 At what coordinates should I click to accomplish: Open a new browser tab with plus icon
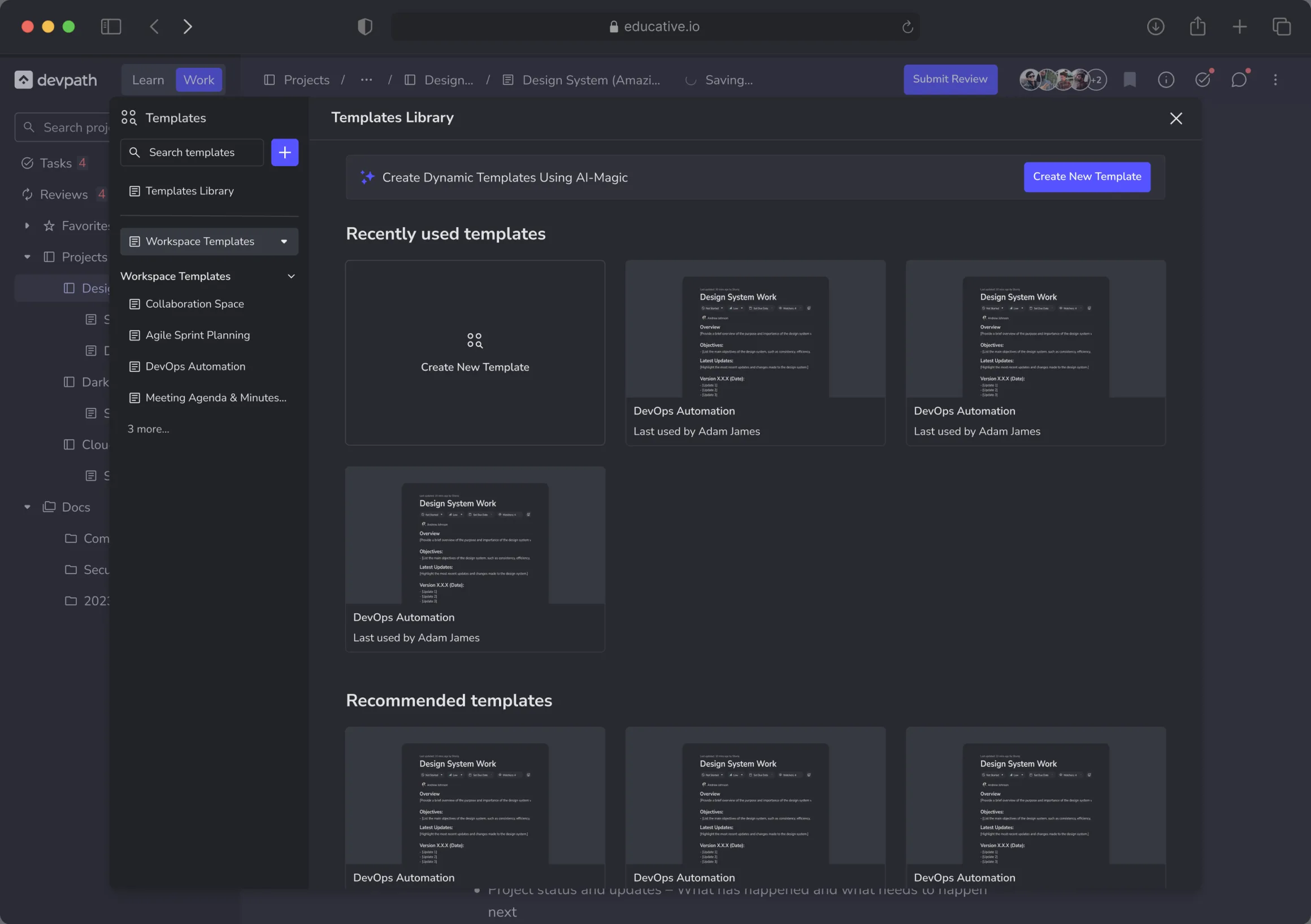tap(1240, 26)
